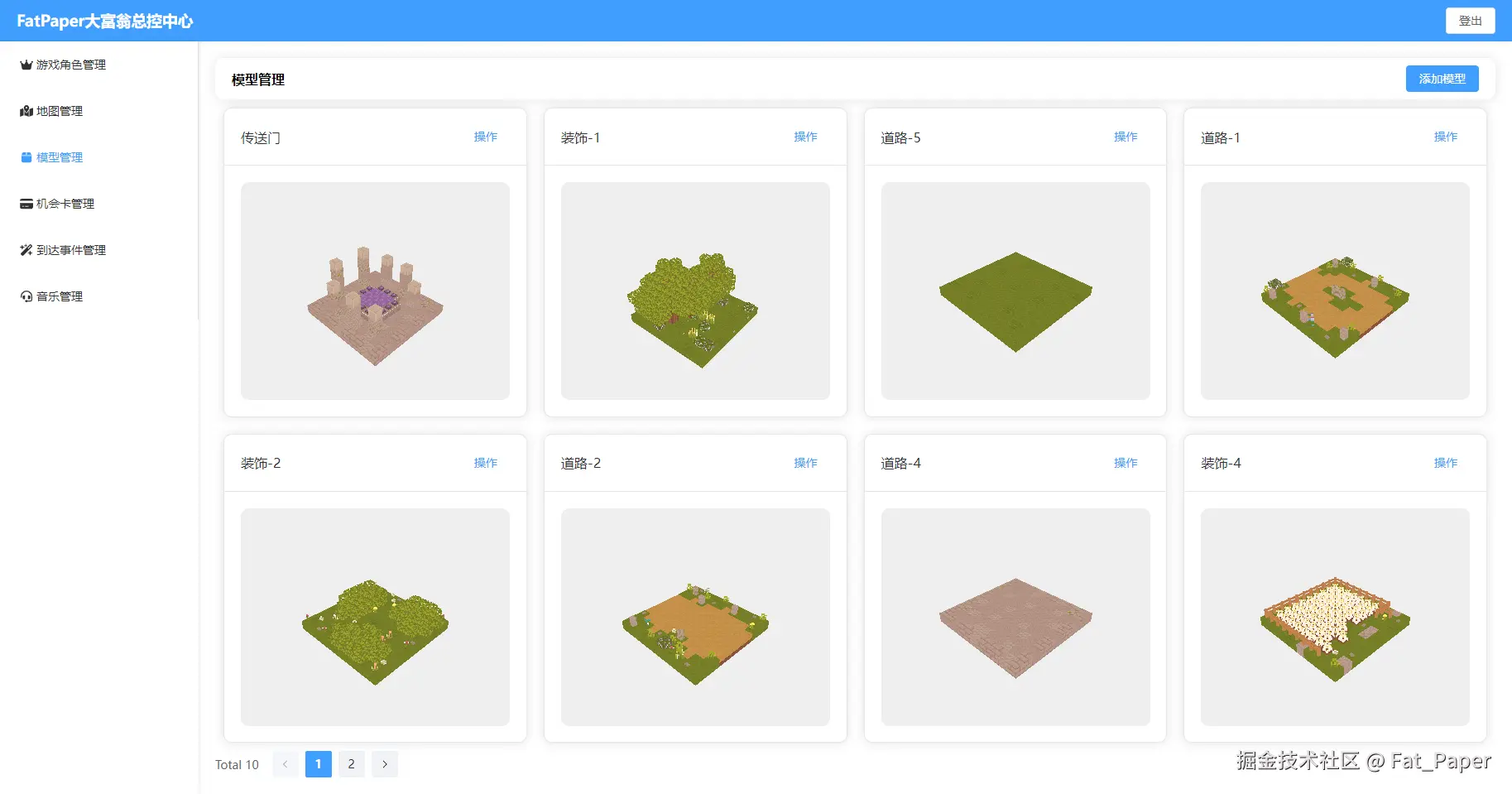
Task: Open 操作 dropdown for 传送门 card
Action: pos(486,137)
